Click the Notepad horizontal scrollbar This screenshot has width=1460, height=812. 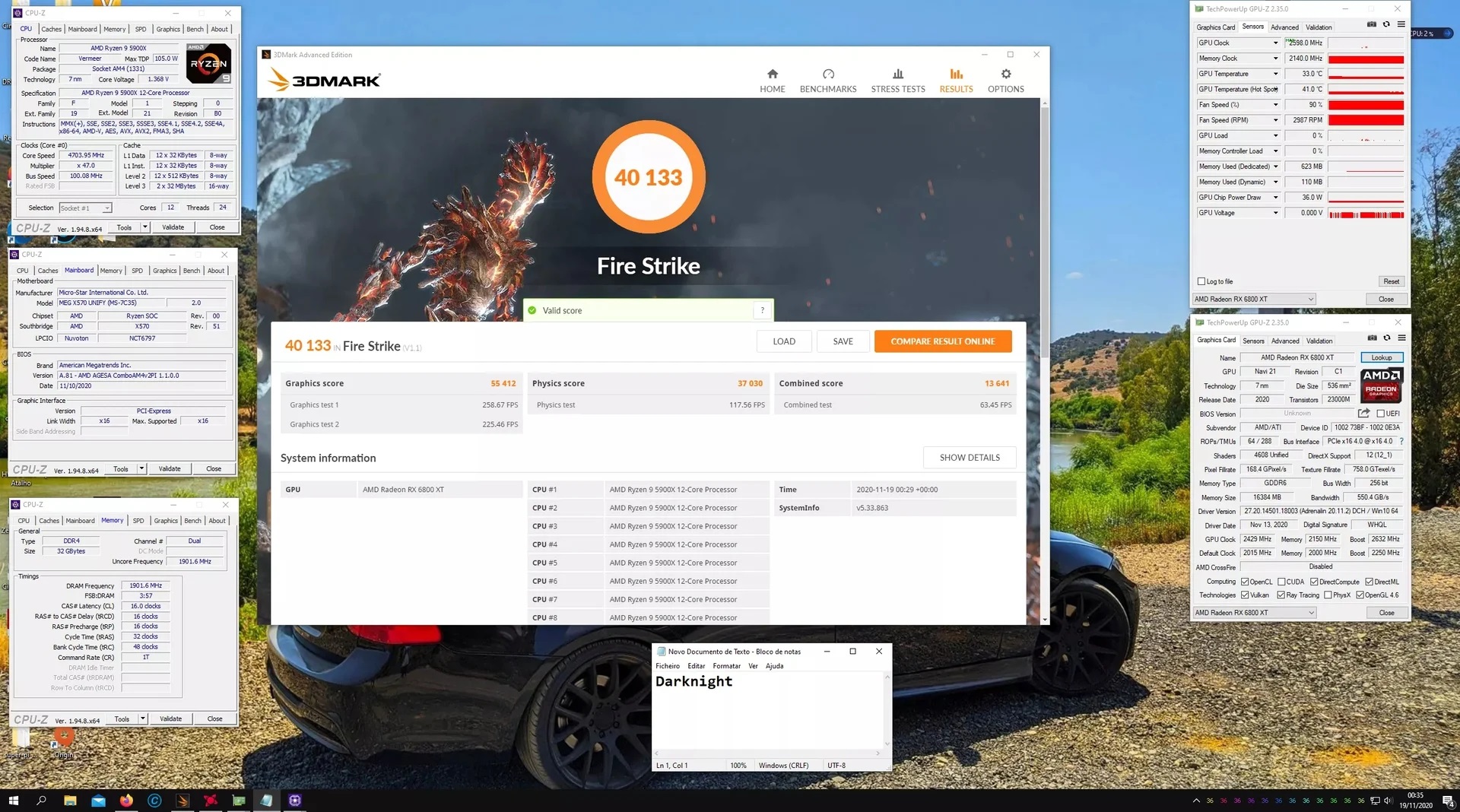770,753
